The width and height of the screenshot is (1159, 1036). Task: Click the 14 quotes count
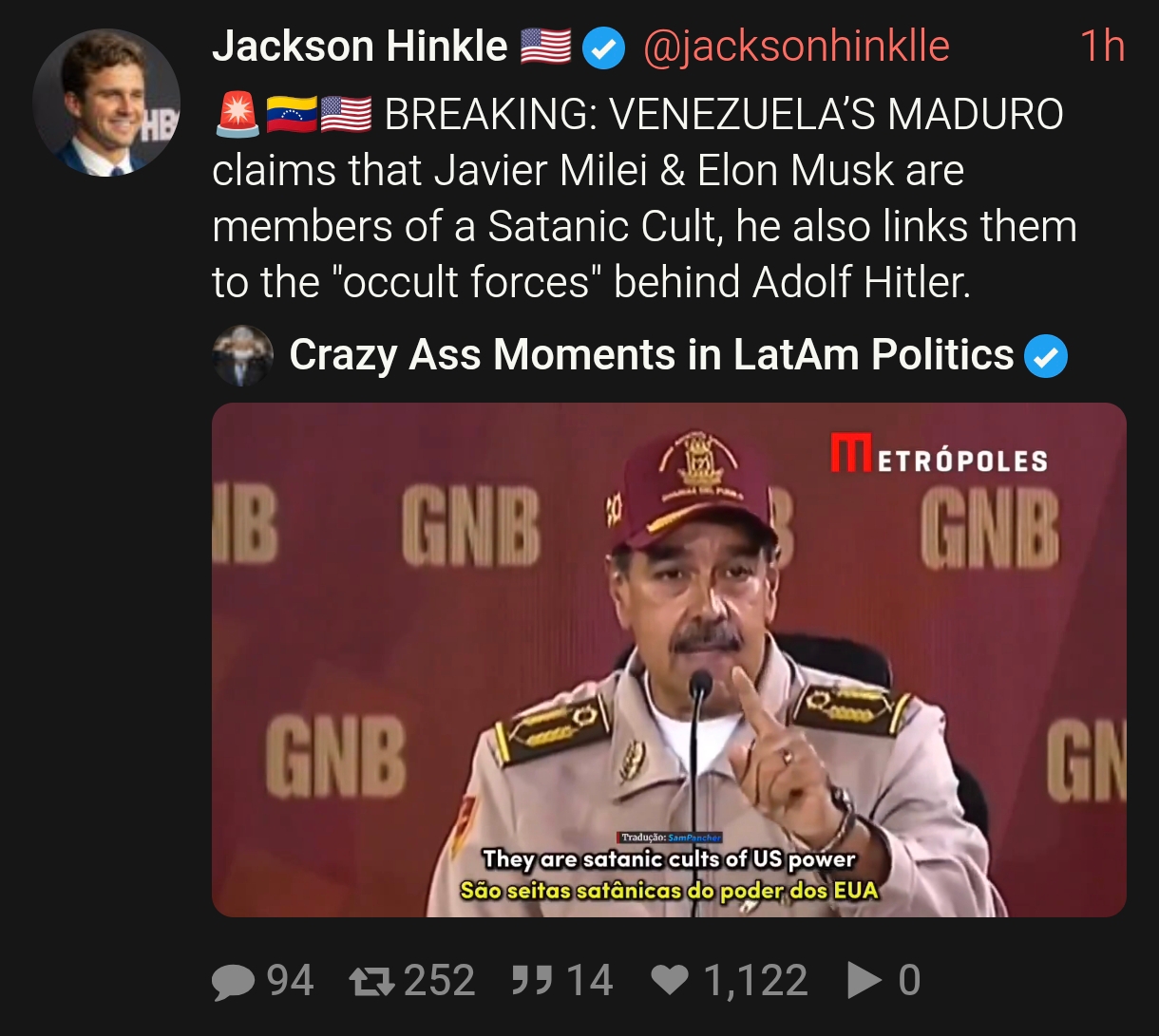[x=589, y=980]
